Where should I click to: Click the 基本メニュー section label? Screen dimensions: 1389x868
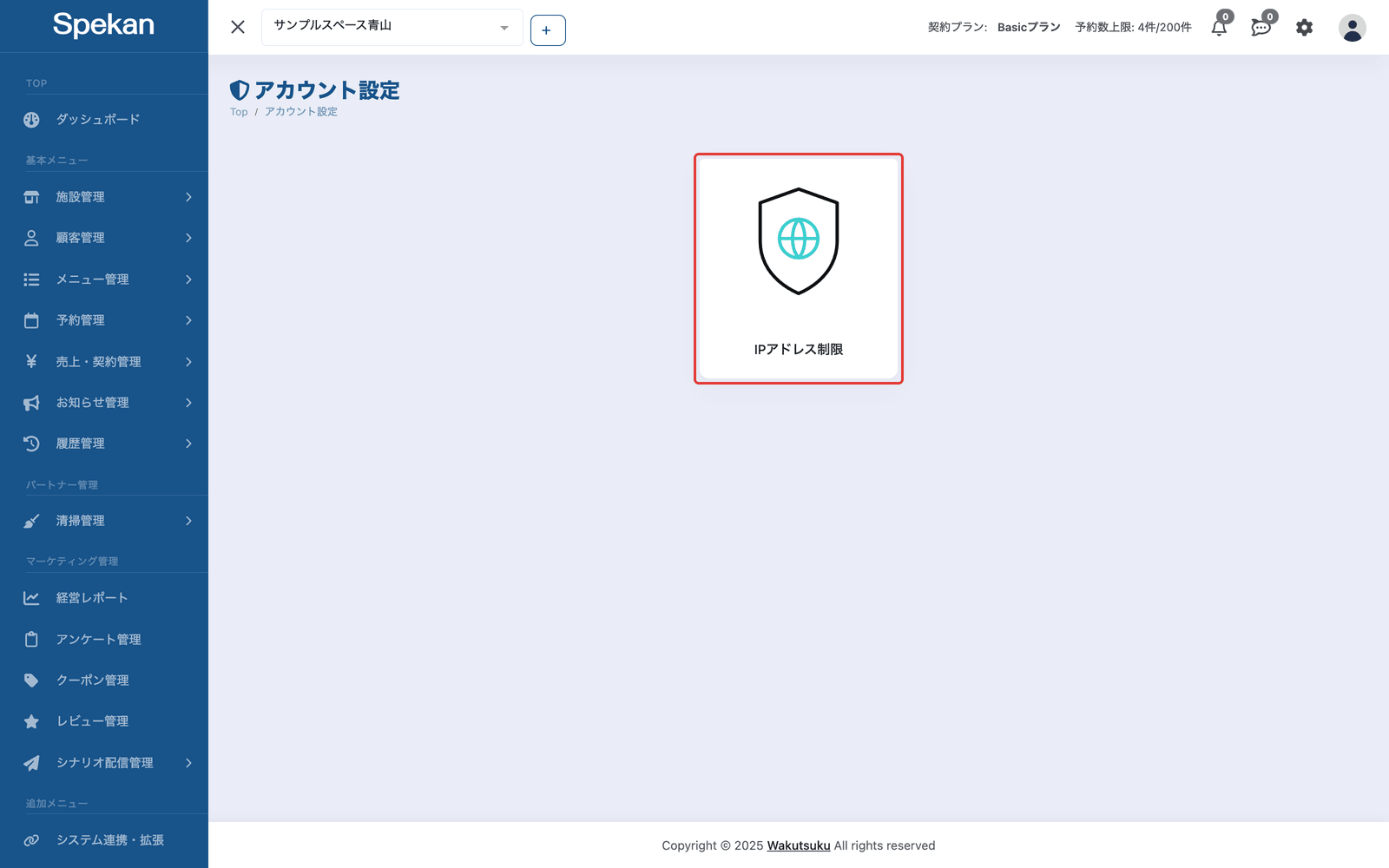[56, 161]
